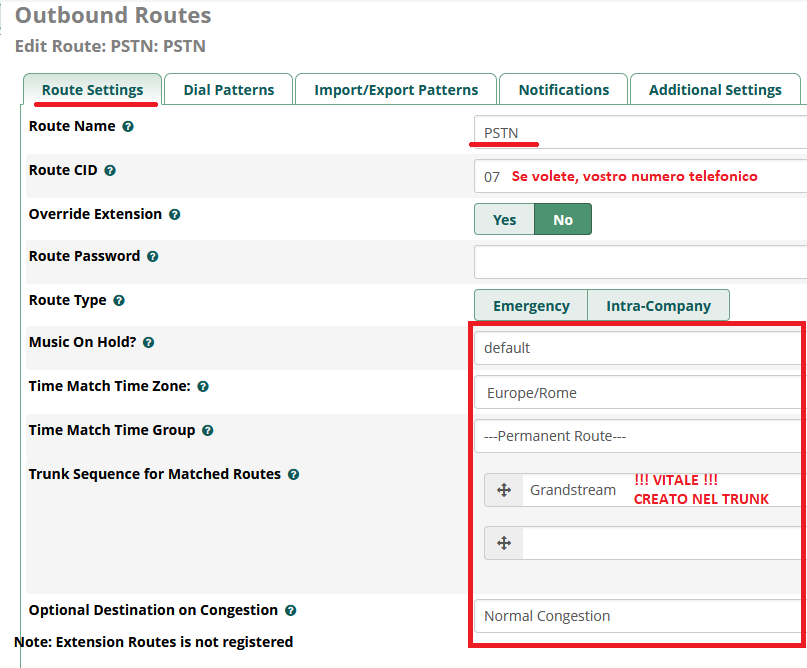
Task: Open the Normal Congestion destination dropdown
Action: pos(640,616)
